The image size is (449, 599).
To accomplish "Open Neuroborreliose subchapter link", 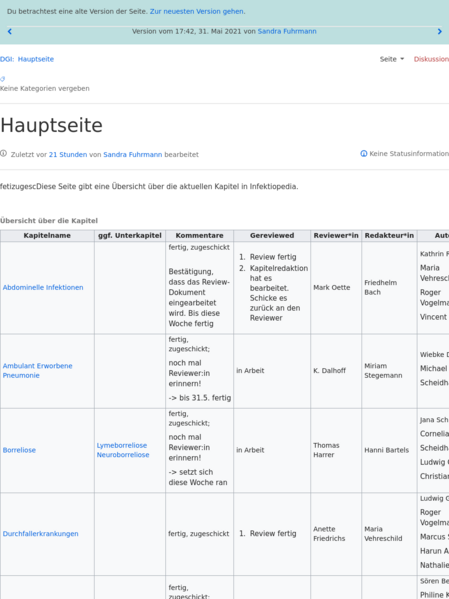I will click(123, 455).
